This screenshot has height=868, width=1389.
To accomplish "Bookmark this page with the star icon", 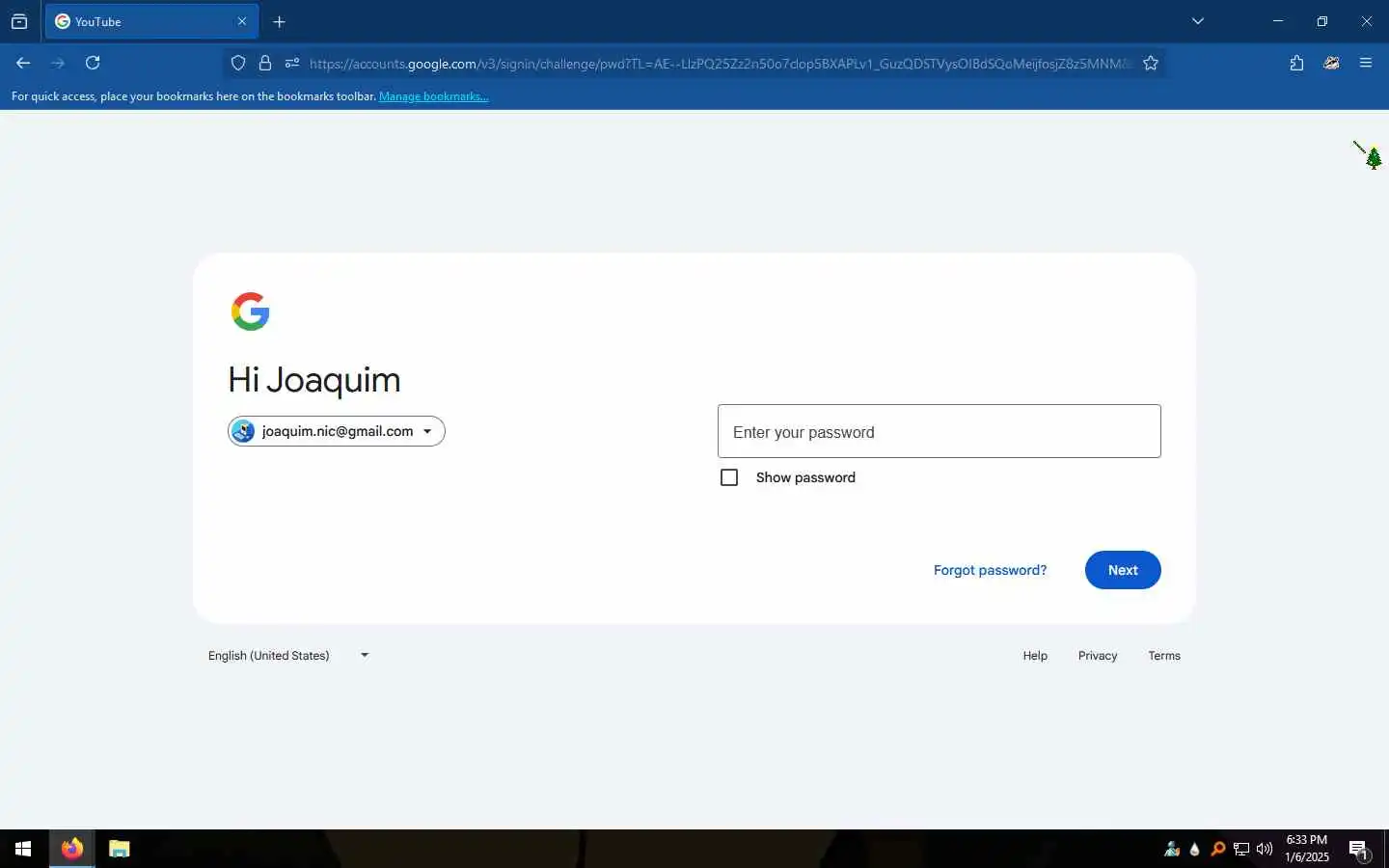I will click(1151, 64).
